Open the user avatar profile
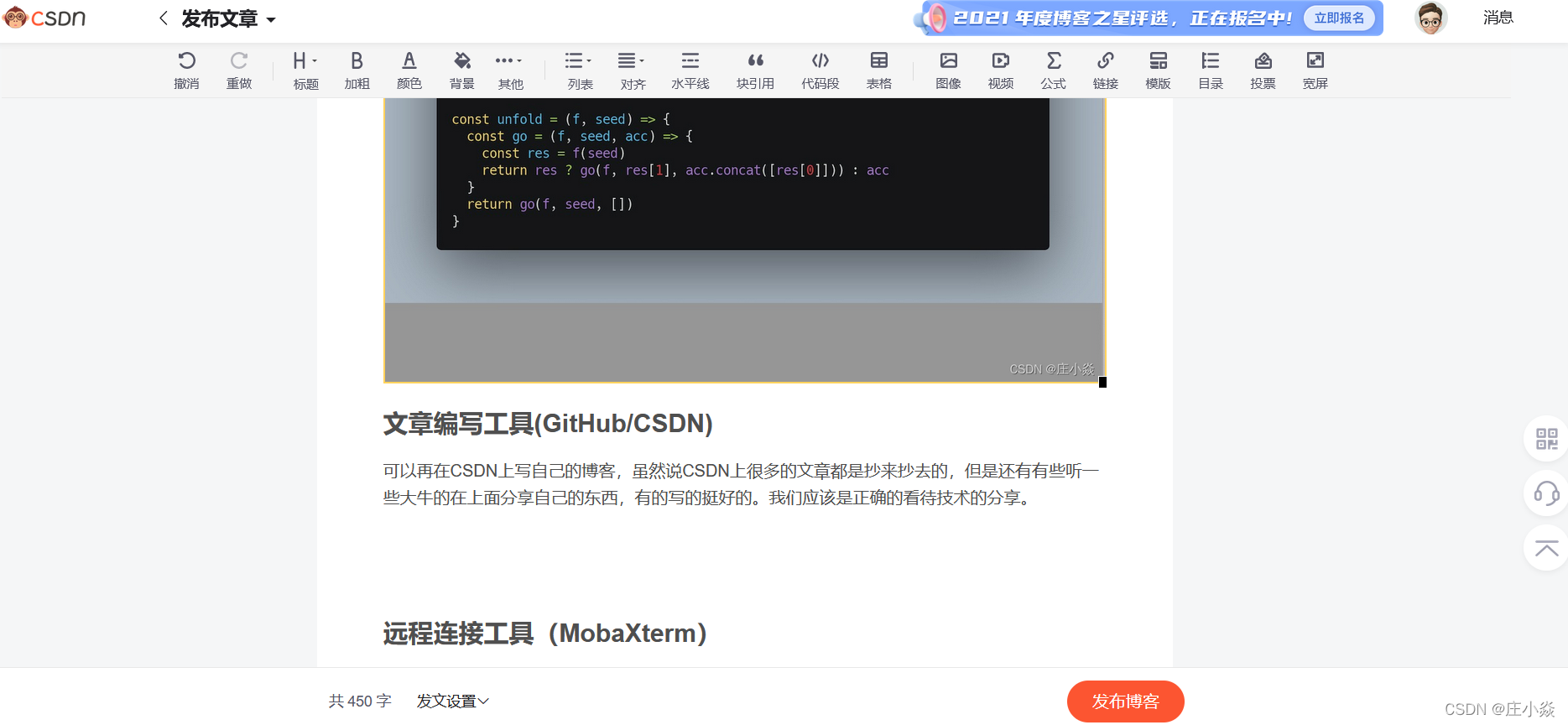Image resolution: width=1568 pixels, height=725 pixels. [x=1431, y=18]
